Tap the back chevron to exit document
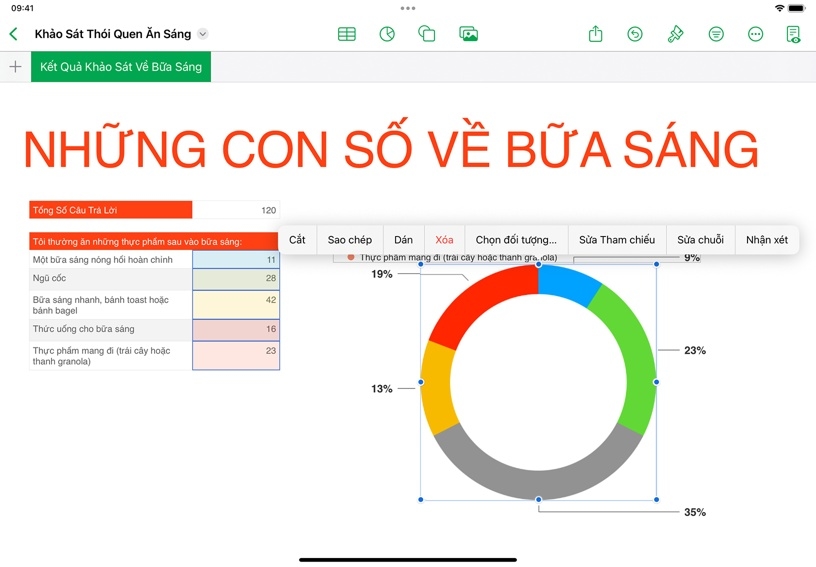Screen dimensions: 816x567 [14, 34]
